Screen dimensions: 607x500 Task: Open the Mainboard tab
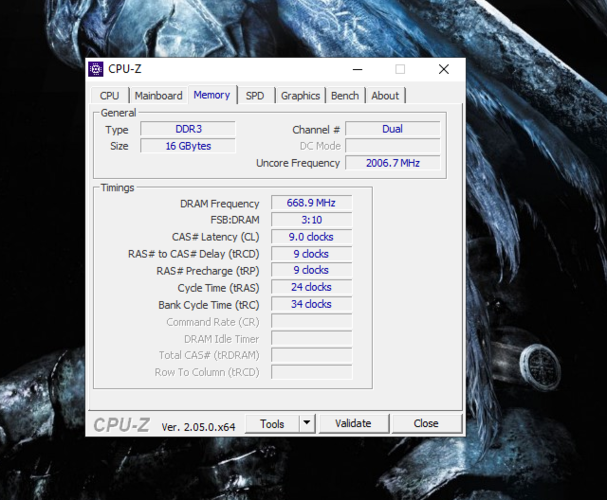coord(158,96)
